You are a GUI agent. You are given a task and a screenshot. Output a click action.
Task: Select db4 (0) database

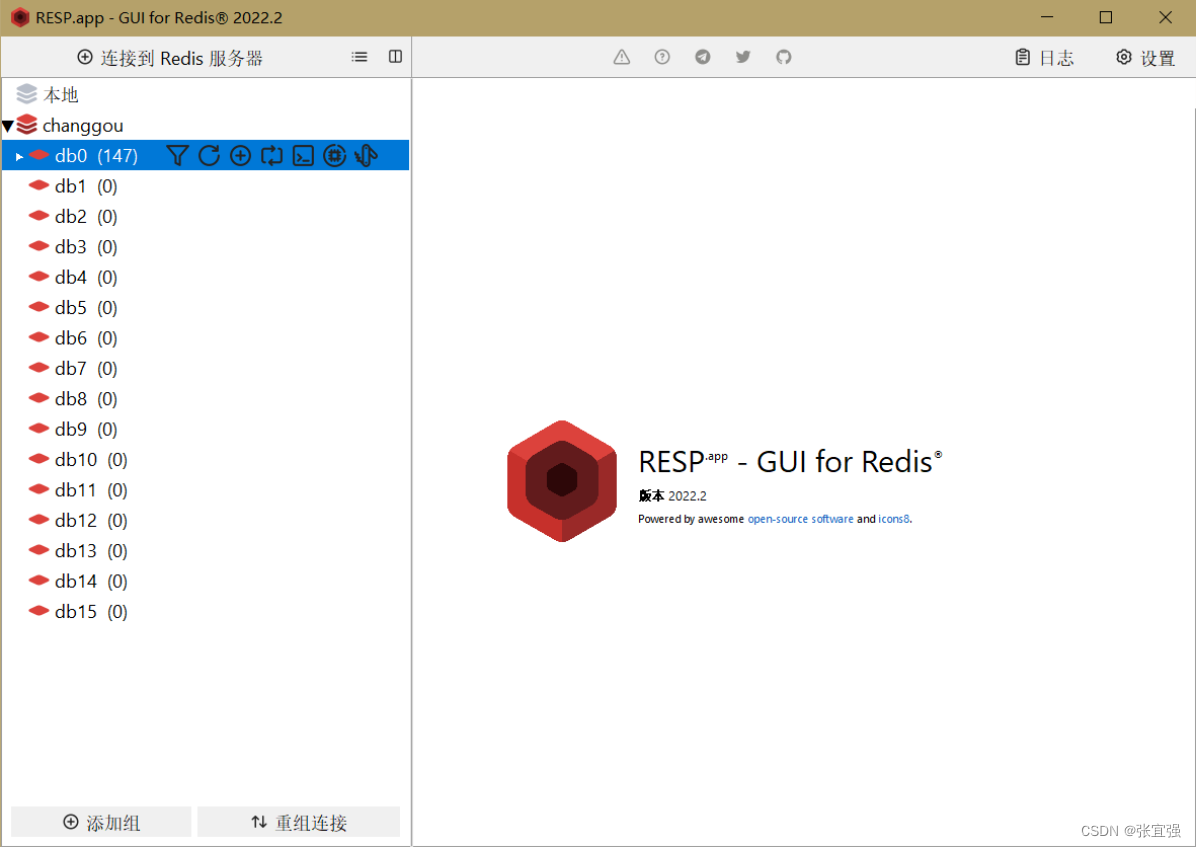pos(206,278)
